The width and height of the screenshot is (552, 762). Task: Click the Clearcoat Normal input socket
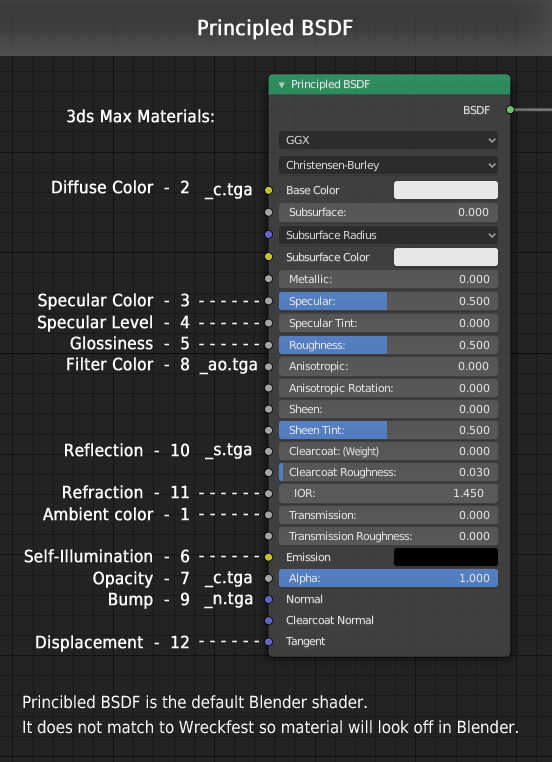coord(269,620)
